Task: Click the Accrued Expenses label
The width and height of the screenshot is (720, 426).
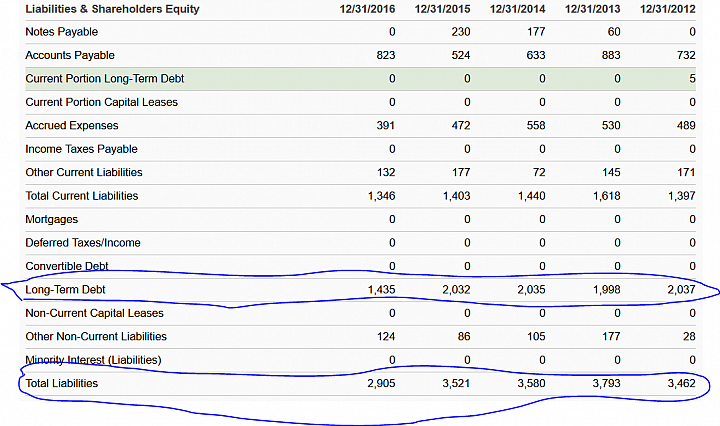Action: [72, 126]
